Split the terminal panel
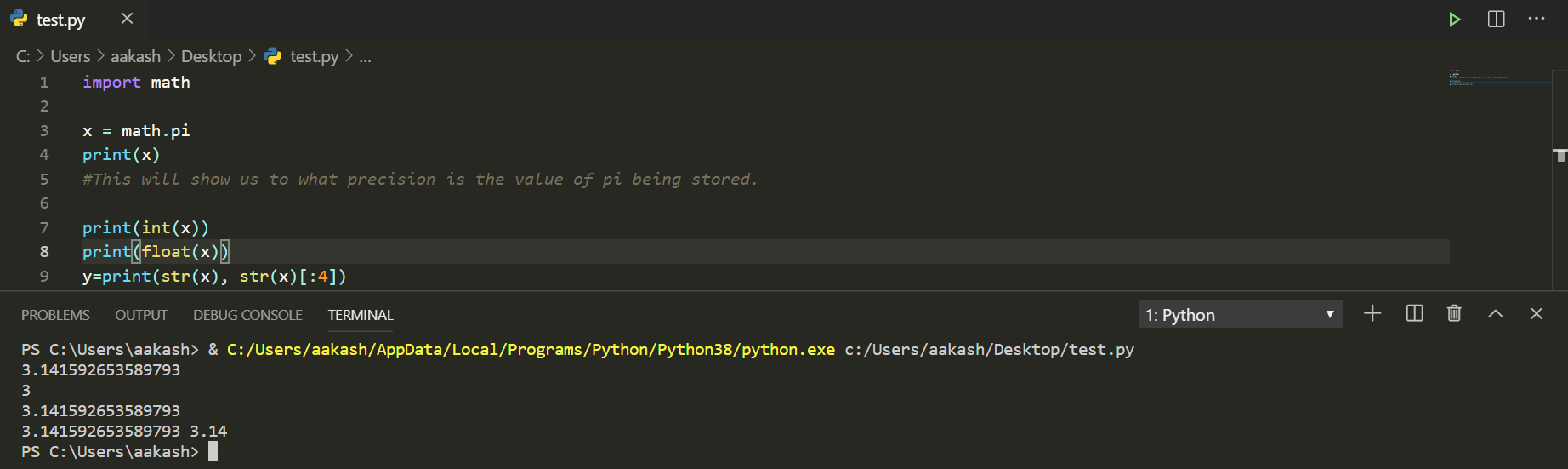 click(1414, 314)
